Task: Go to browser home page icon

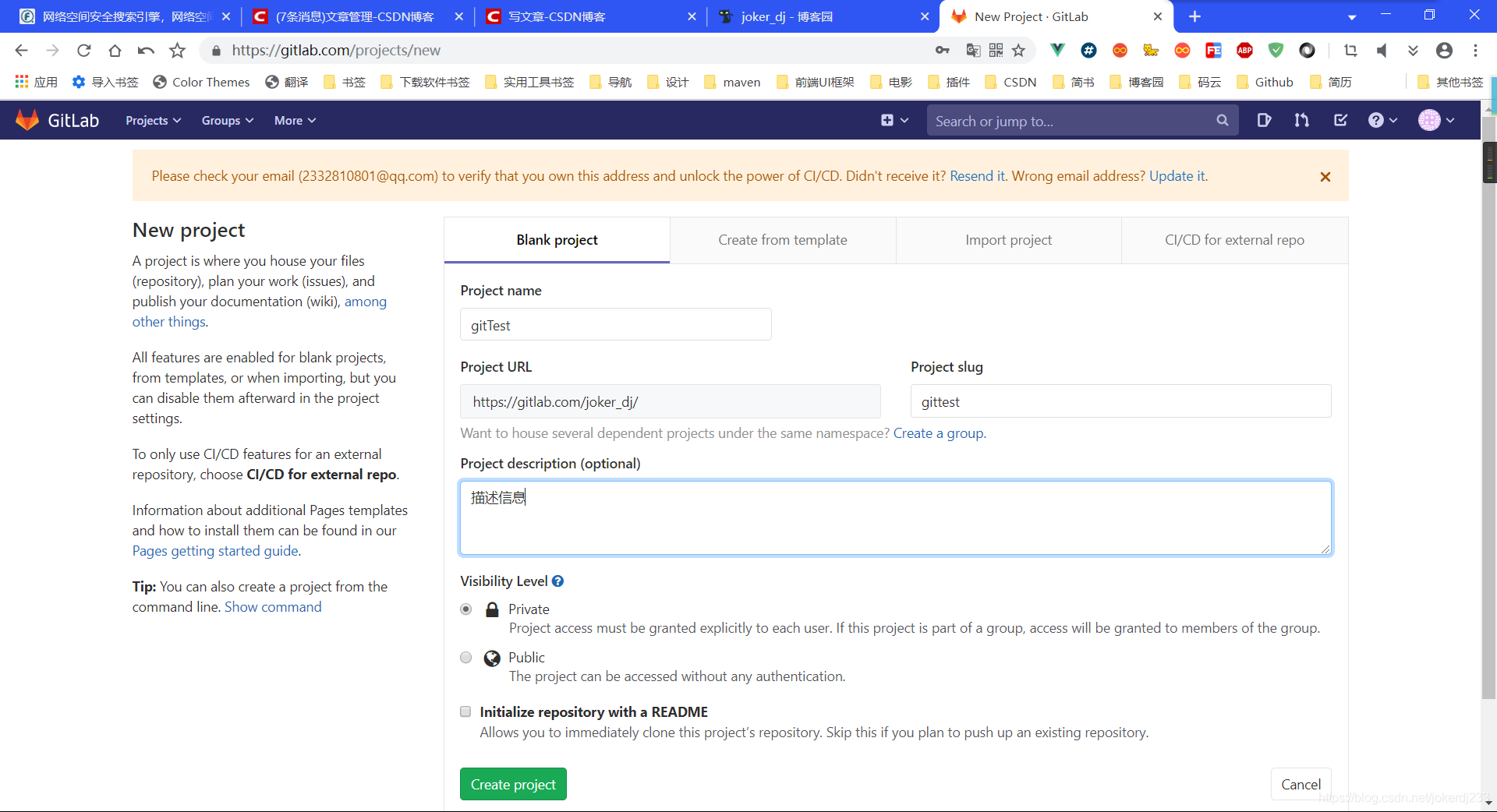Action: pos(115,50)
